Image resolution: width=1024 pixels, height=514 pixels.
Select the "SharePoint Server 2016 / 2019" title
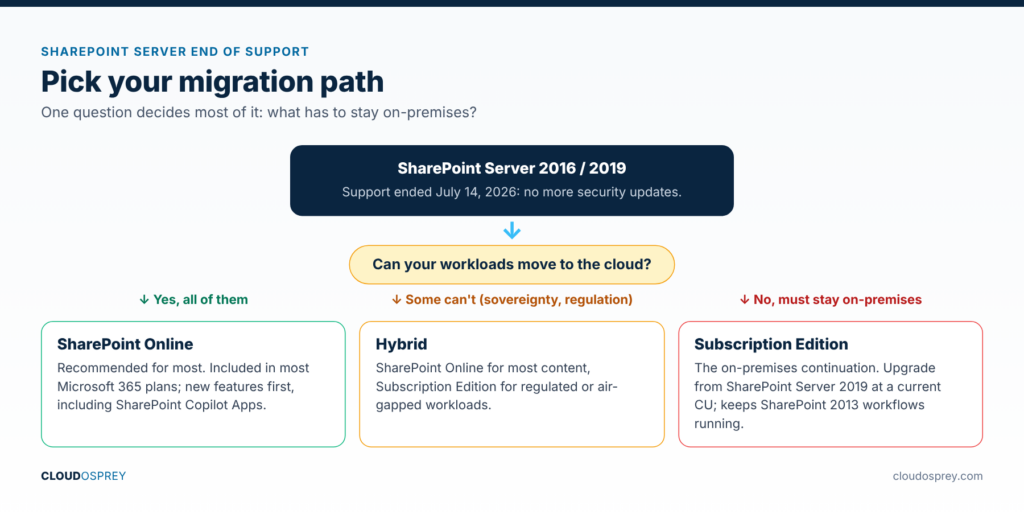[x=511, y=168]
